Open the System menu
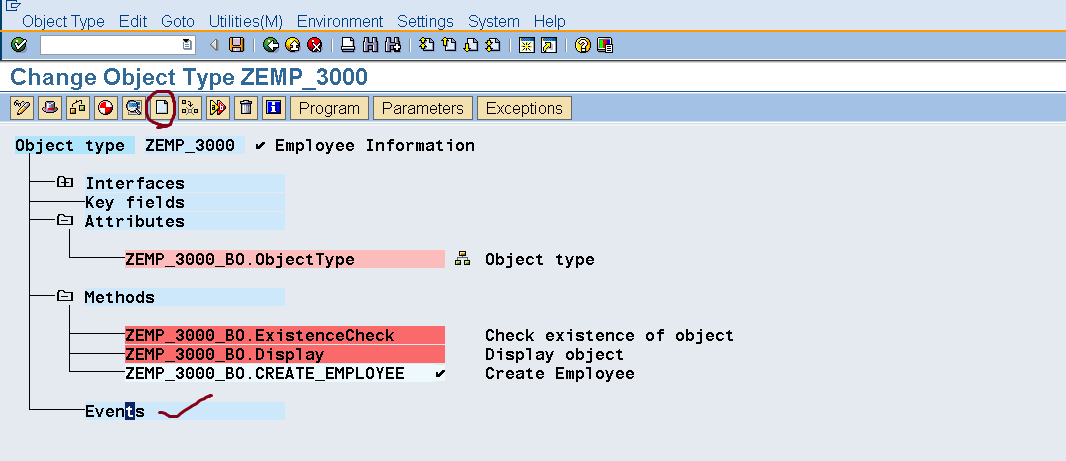 coord(494,21)
